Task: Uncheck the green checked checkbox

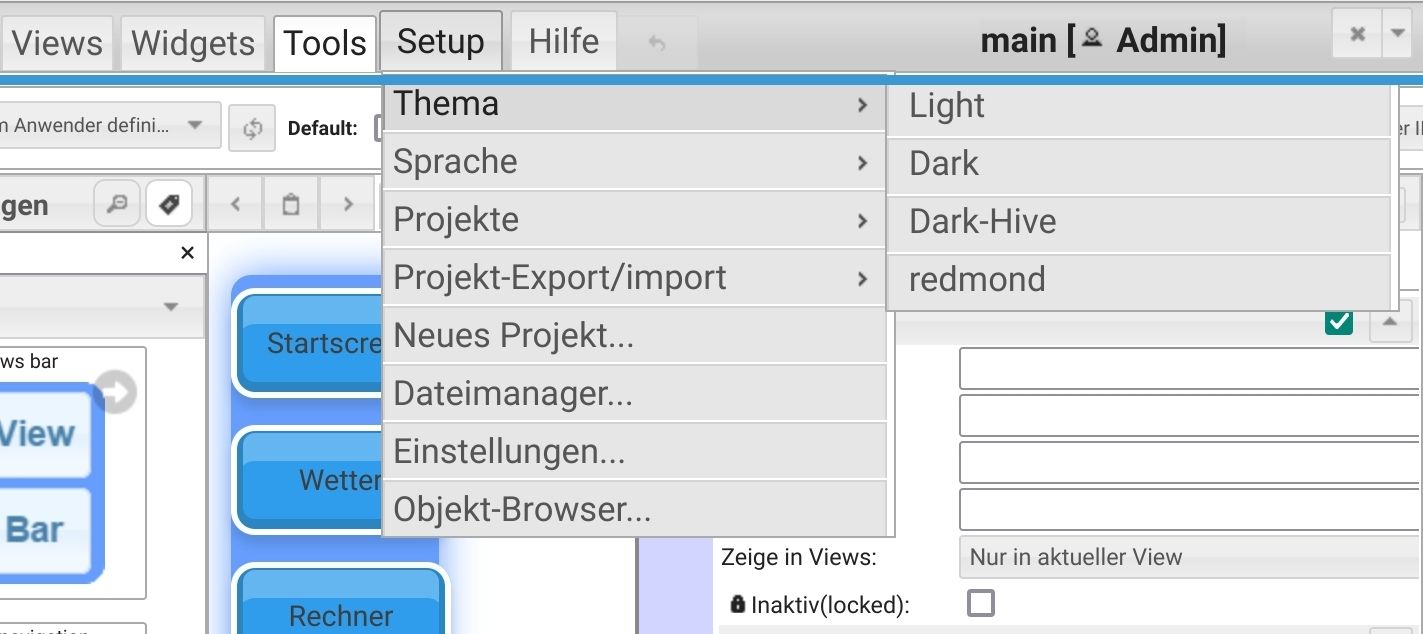Action: coord(1338,322)
